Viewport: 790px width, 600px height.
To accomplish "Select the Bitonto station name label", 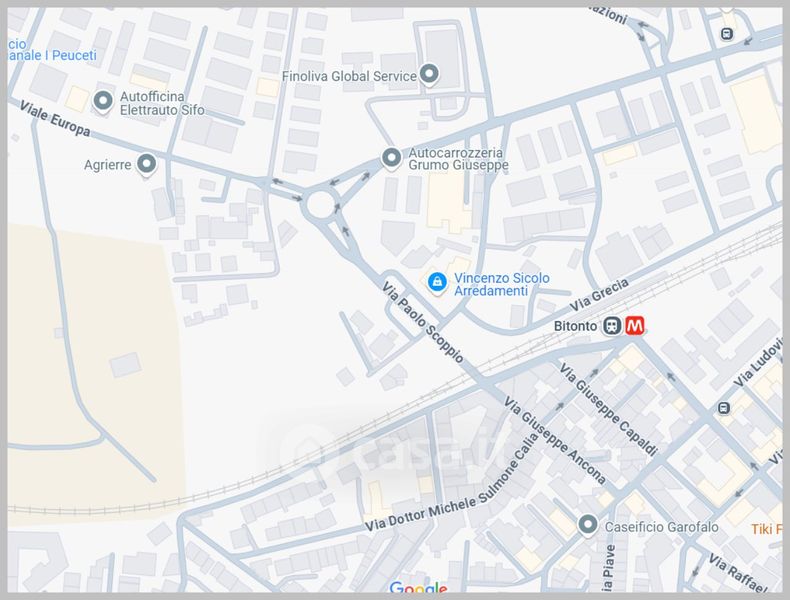I will click(575, 326).
